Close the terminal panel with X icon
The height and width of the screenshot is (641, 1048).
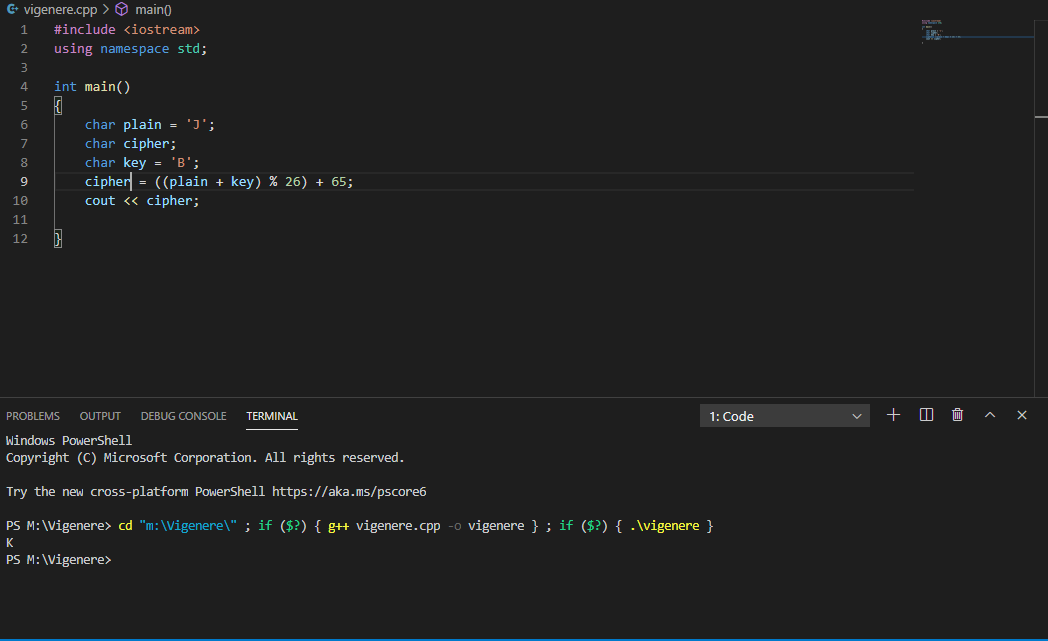(x=1021, y=414)
